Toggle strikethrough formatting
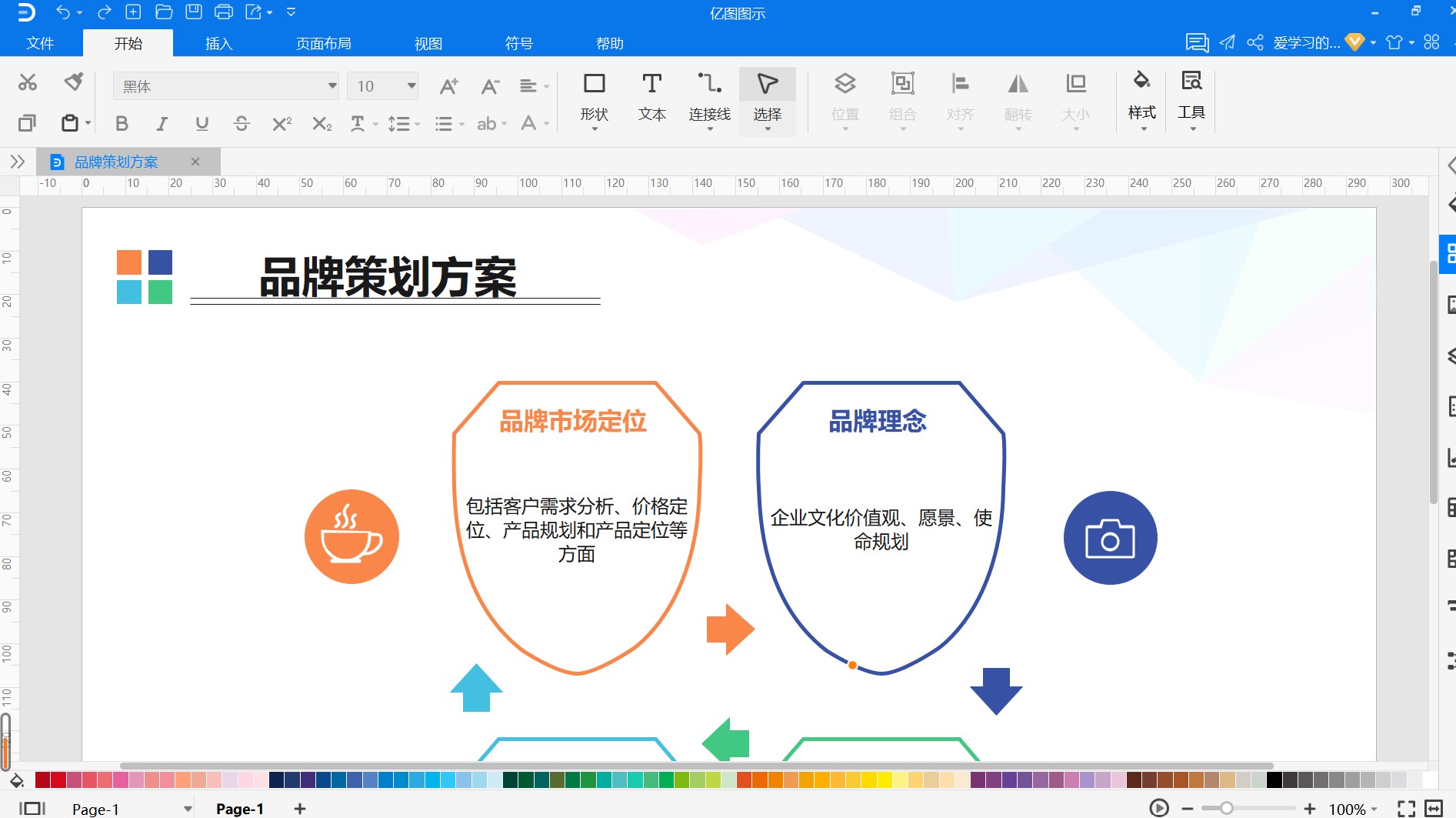1456x818 pixels. click(x=242, y=123)
